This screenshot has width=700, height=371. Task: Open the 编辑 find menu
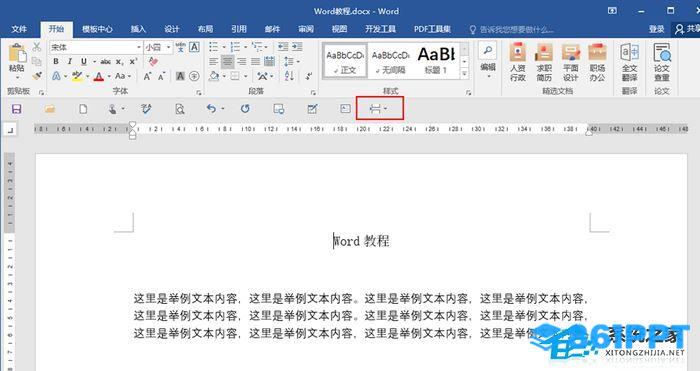pyautogui.click(x=488, y=60)
